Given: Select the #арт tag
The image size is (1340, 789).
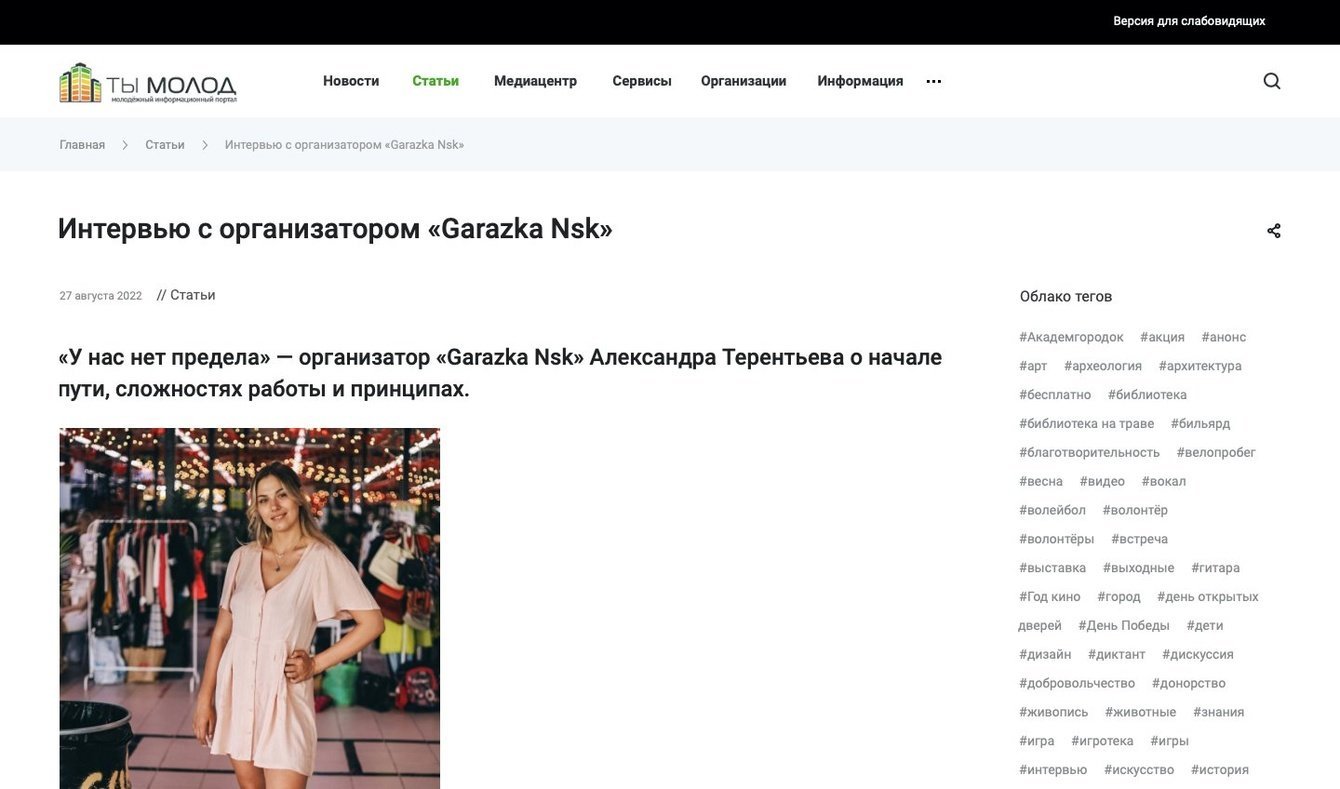Looking at the screenshot, I should [x=1033, y=367].
